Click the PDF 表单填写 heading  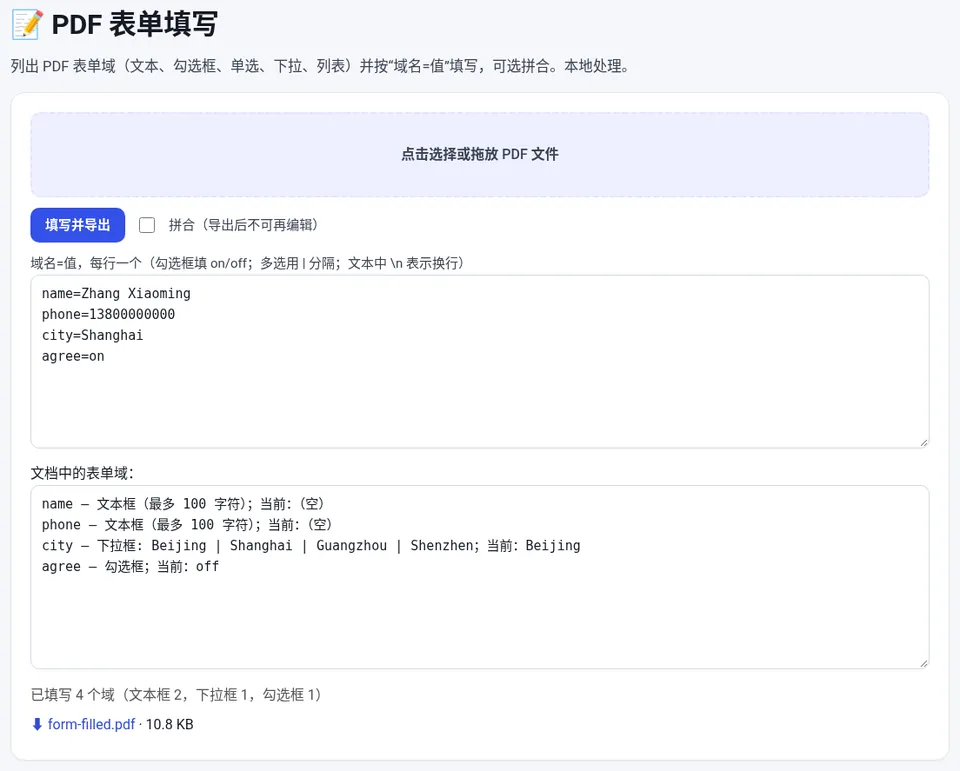point(135,24)
